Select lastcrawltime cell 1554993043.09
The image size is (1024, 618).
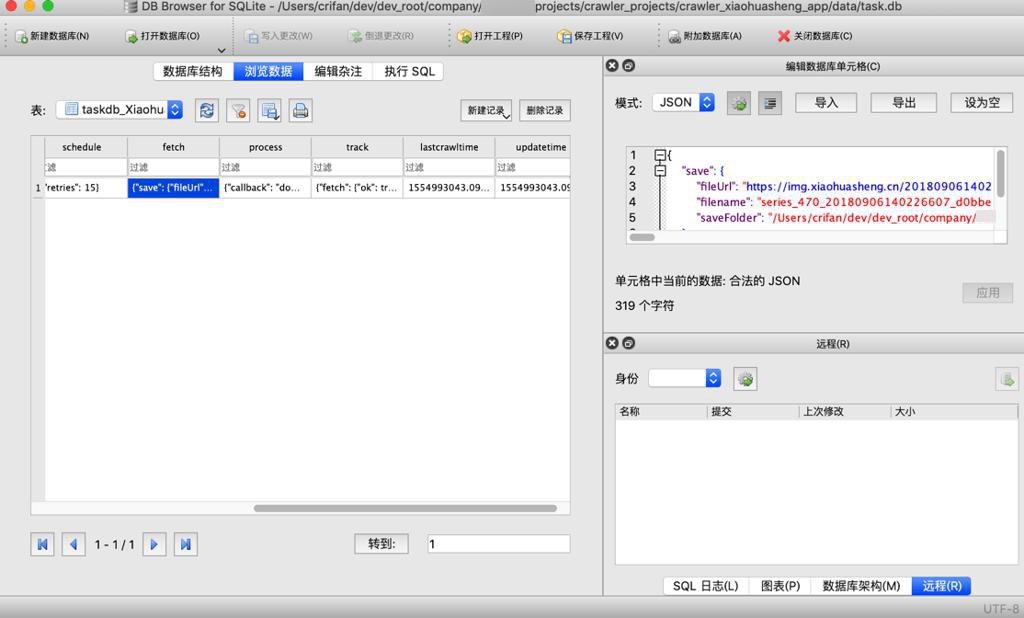(x=449, y=187)
